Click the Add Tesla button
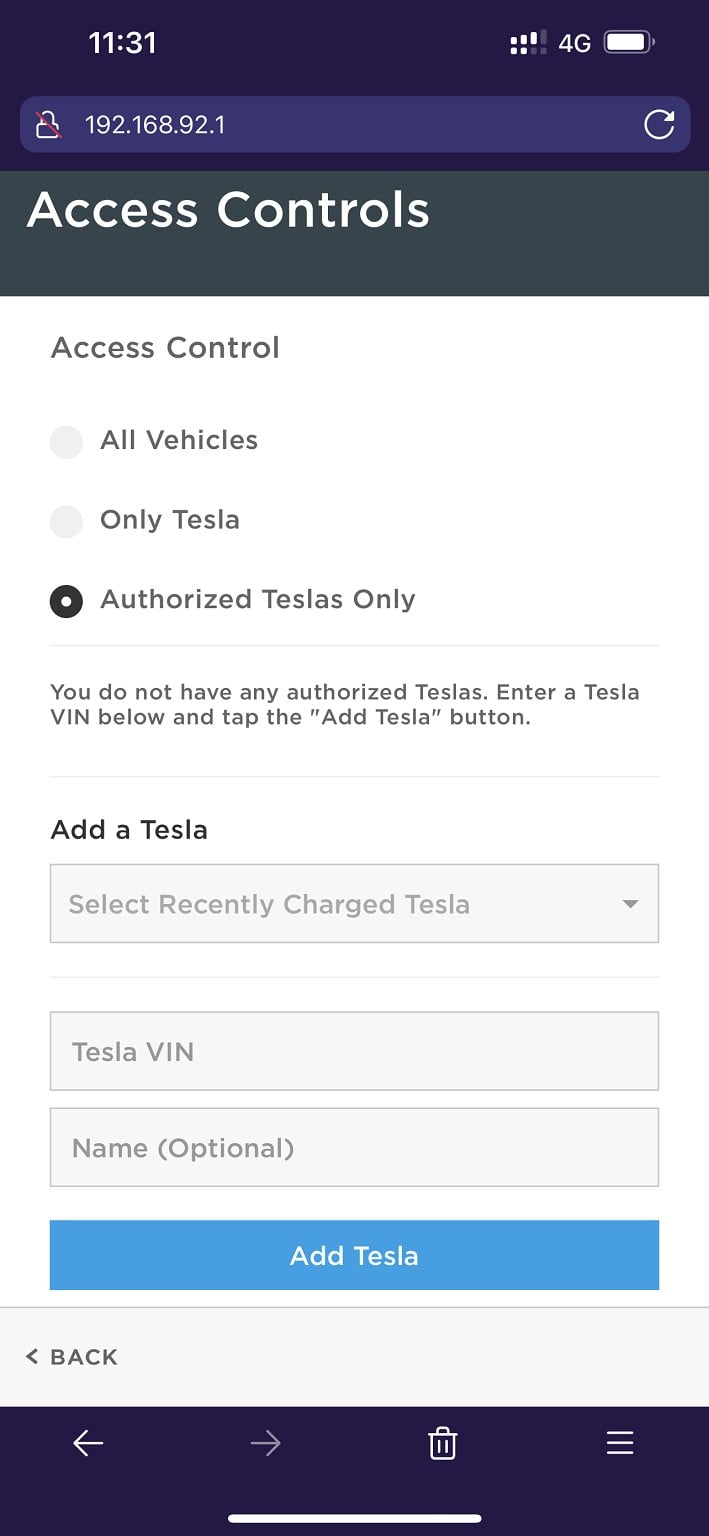The height and width of the screenshot is (1536, 709). tap(354, 1255)
